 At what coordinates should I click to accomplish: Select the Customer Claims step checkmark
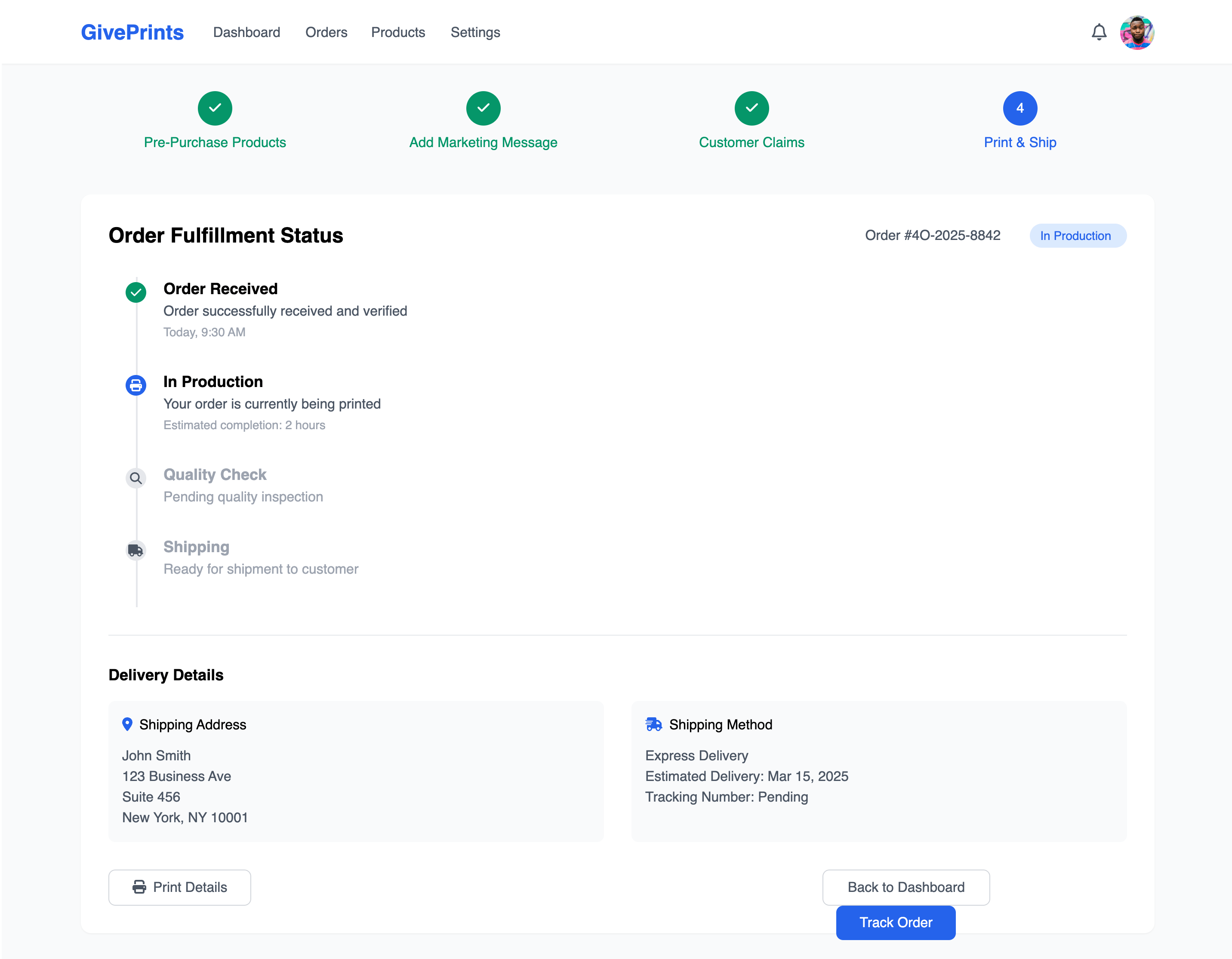tap(752, 108)
